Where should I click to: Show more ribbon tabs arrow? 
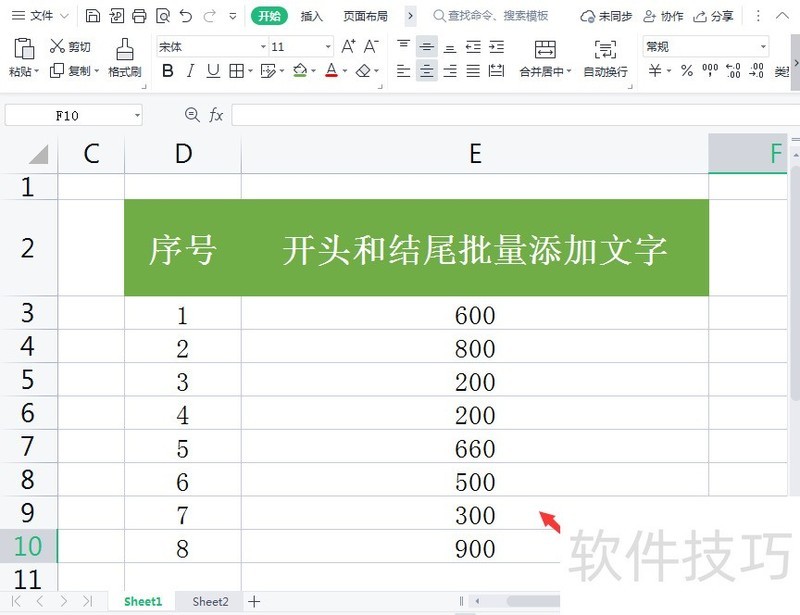click(x=410, y=16)
